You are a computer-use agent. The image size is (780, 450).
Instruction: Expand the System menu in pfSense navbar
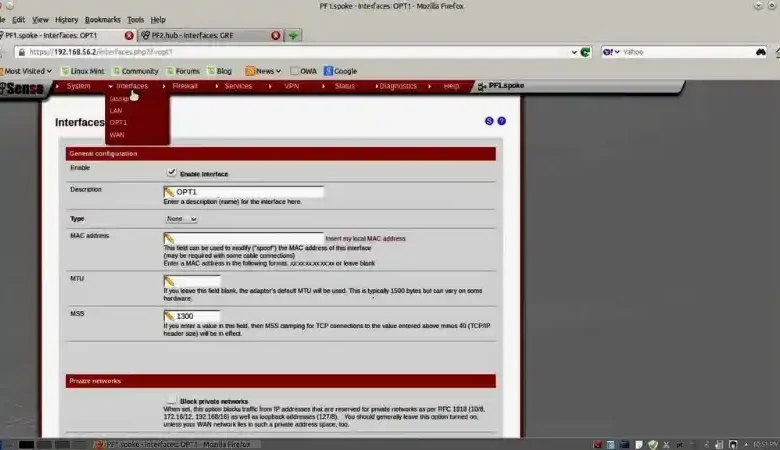point(78,86)
